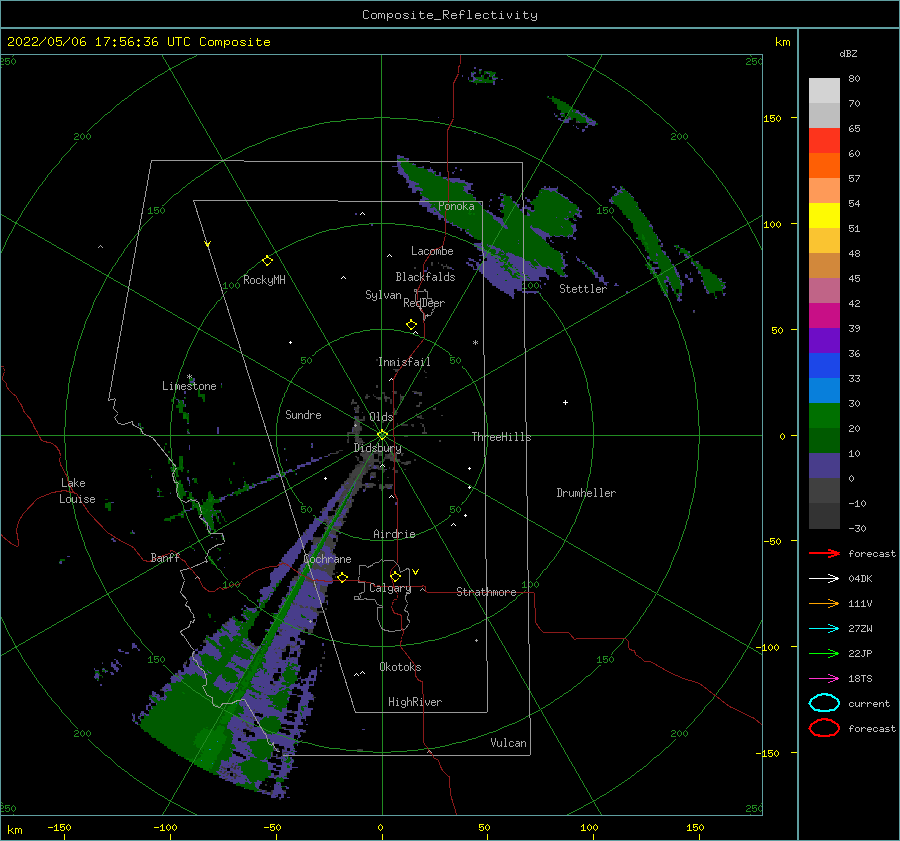Select the yellow diamond marker below RedDeer
The height and width of the screenshot is (841, 900).
tap(412, 325)
